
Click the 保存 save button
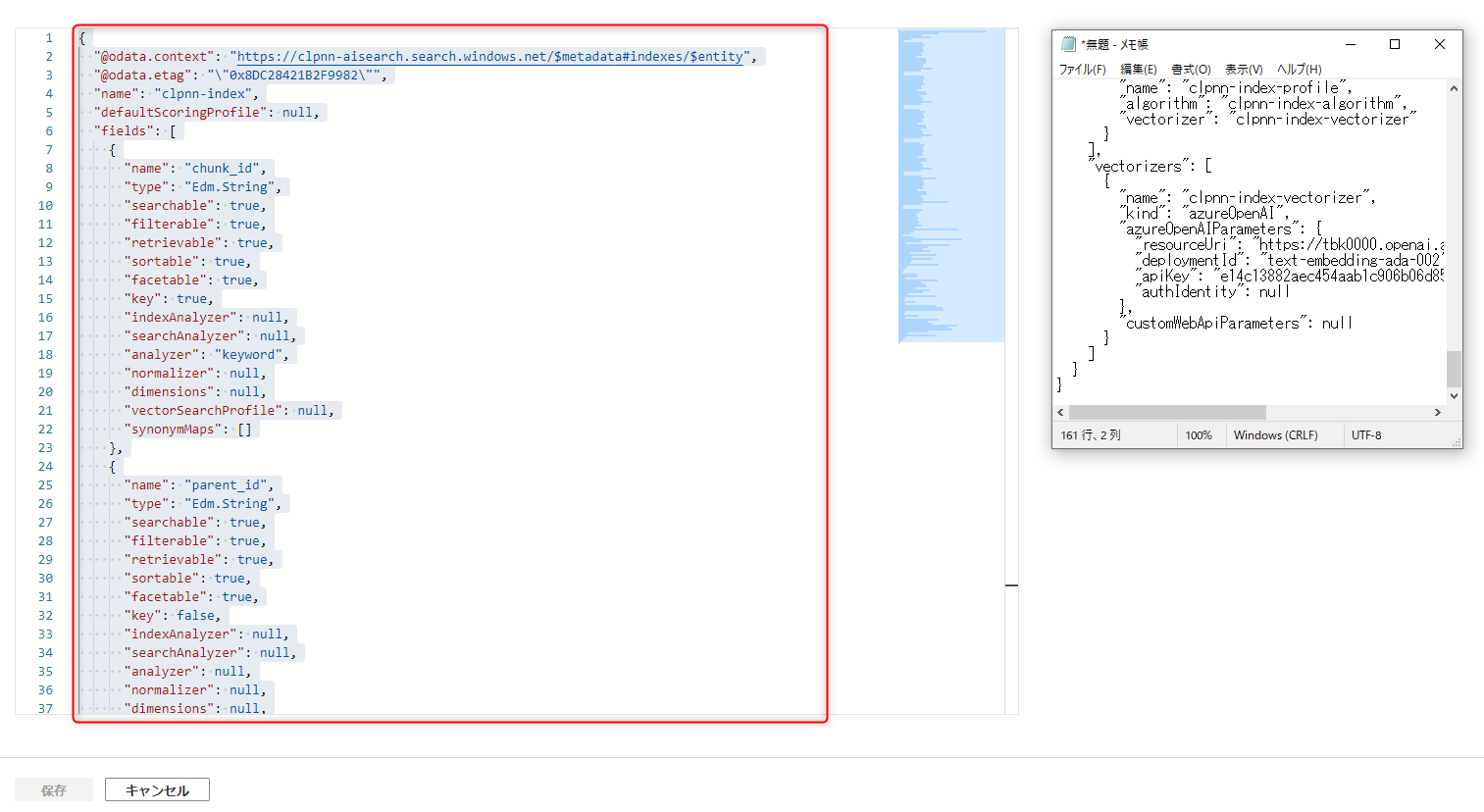click(54, 790)
